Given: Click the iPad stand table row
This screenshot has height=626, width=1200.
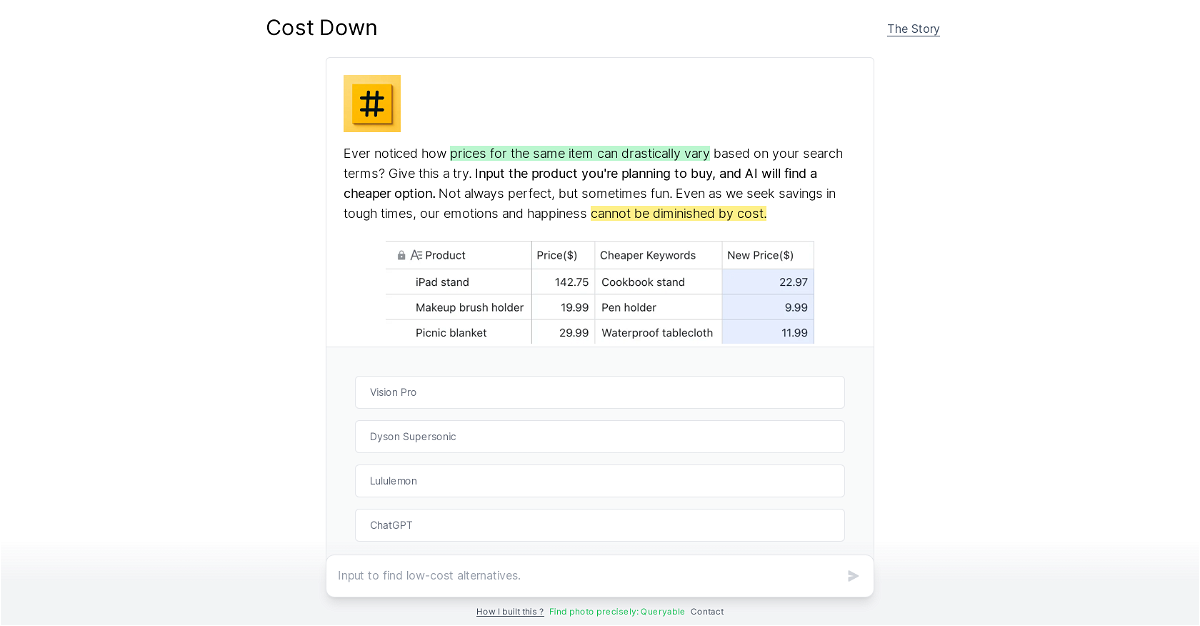Looking at the screenshot, I should (x=442, y=282).
